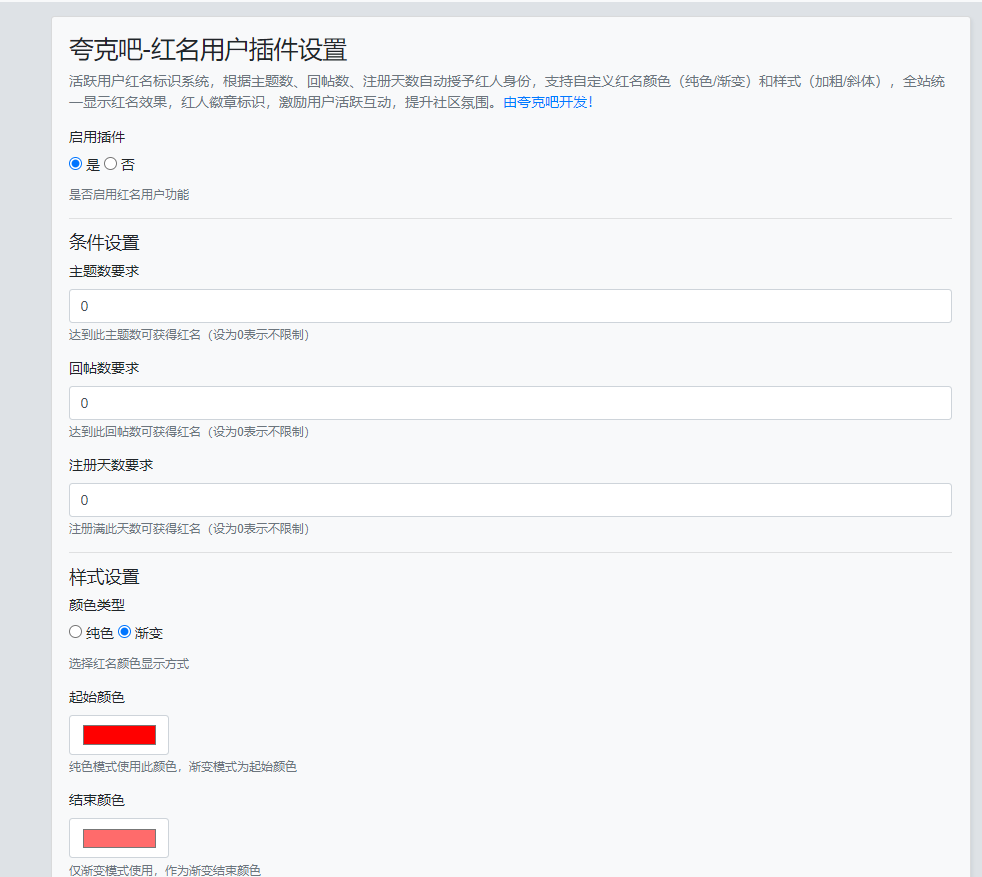Open the 结束颜色 light red color picker
Viewport: 982px width, 877px height.
click(119, 838)
